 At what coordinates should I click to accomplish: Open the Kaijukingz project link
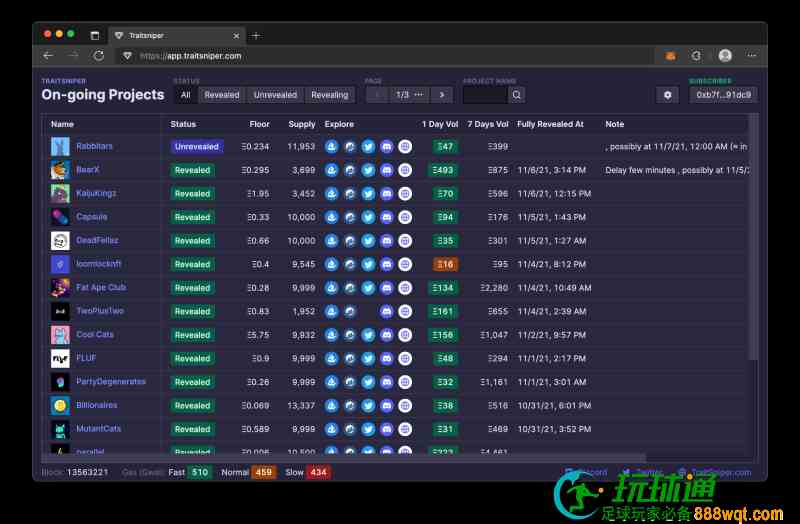click(x=96, y=193)
